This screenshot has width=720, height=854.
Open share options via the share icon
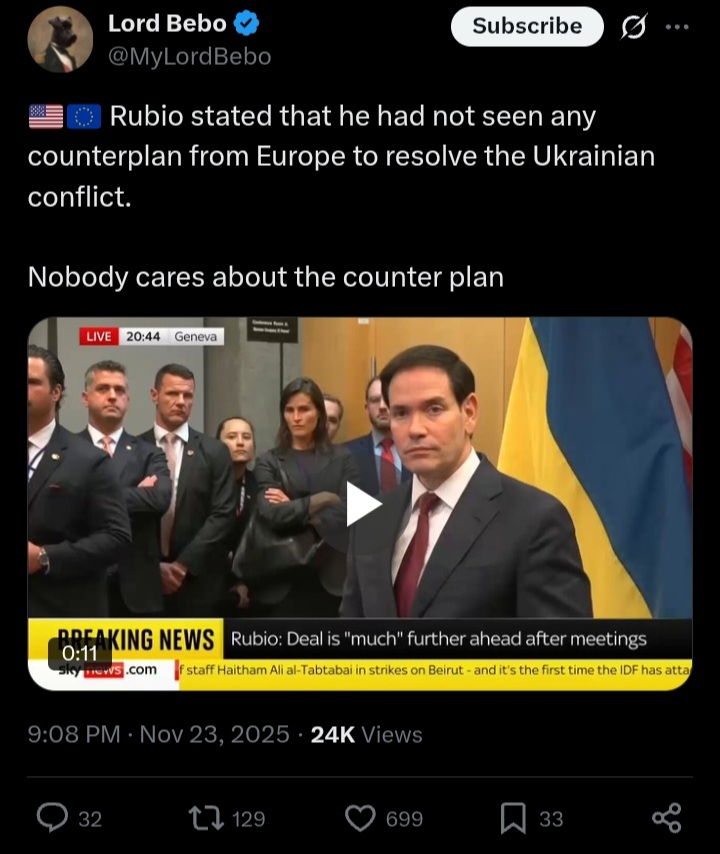[x=667, y=818]
